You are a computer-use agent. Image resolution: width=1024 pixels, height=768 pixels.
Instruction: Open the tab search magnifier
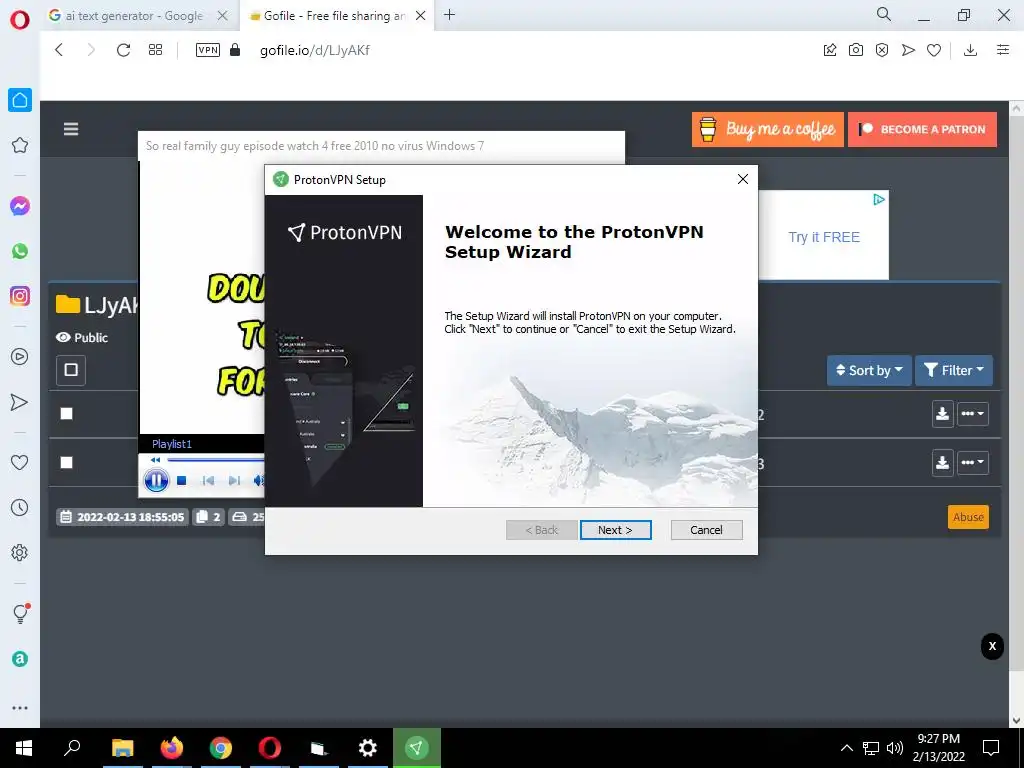884,14
